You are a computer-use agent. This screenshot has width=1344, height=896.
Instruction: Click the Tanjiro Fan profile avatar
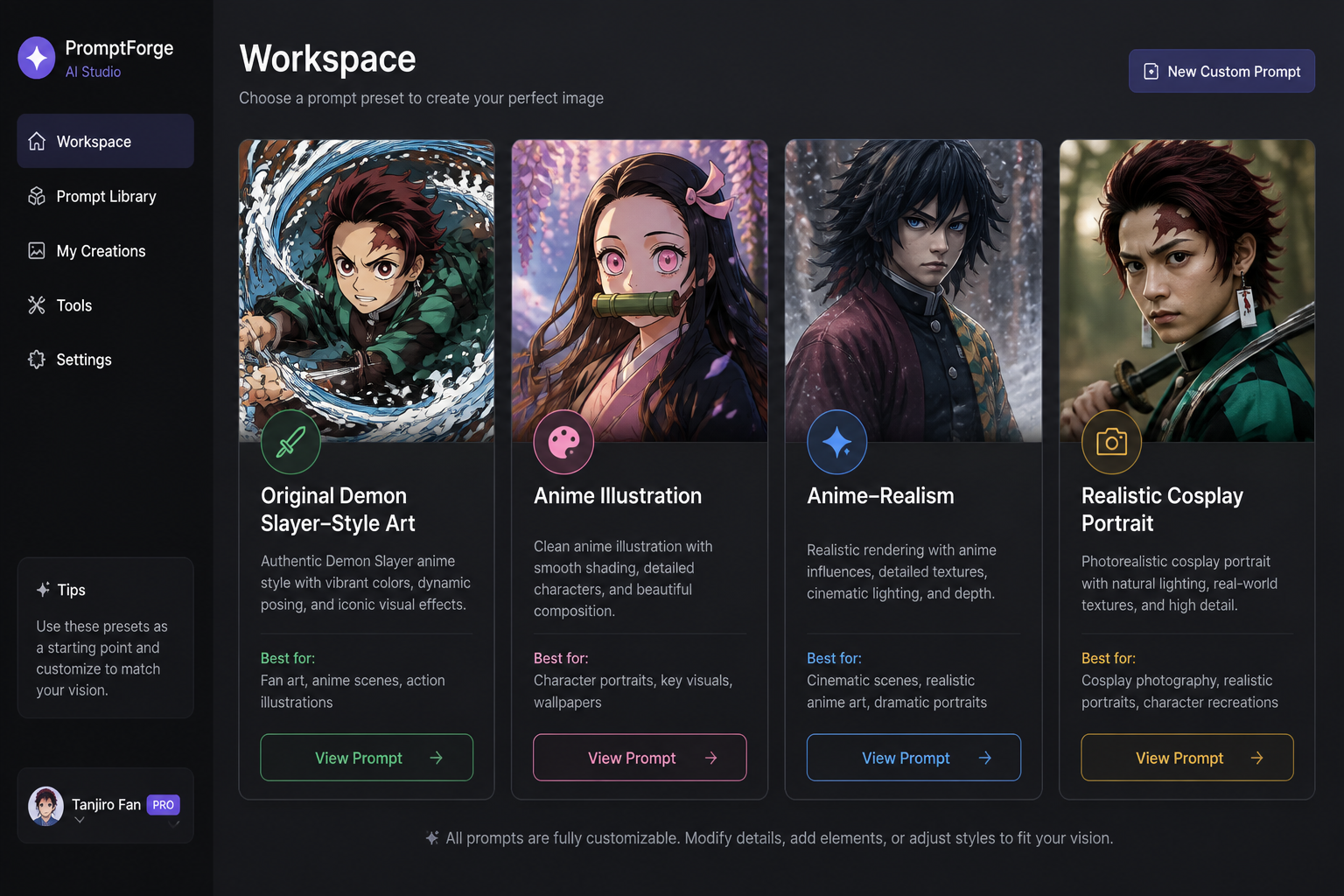tap(45, 806)
